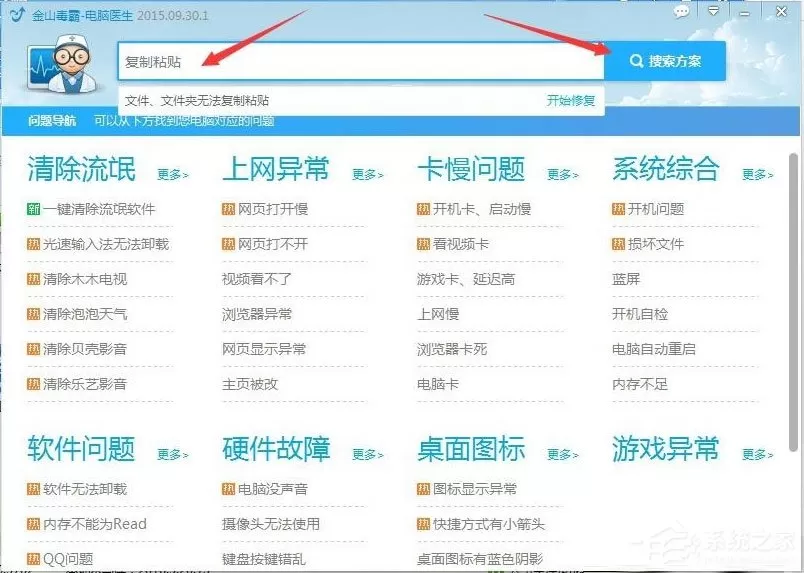This screenshot has width=804, height=573.
Task: Open the title bar dropdown menu icon
Action: click(713, 11)
